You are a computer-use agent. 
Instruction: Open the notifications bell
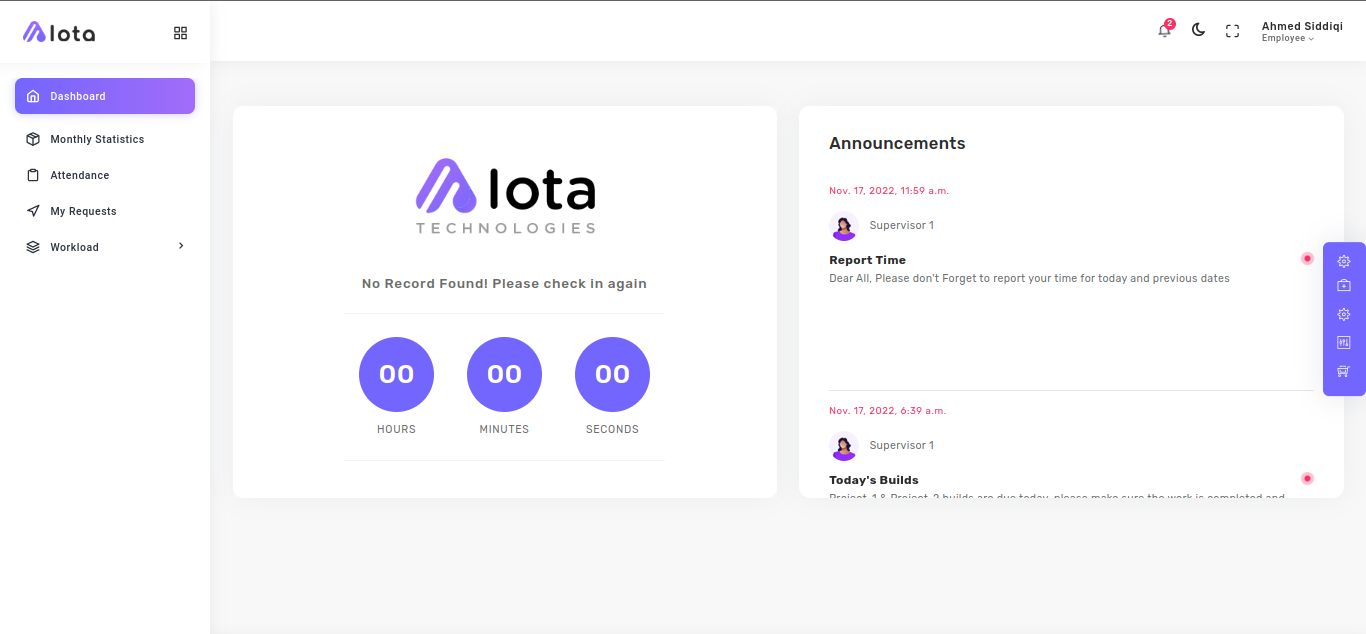point(1164,31)
